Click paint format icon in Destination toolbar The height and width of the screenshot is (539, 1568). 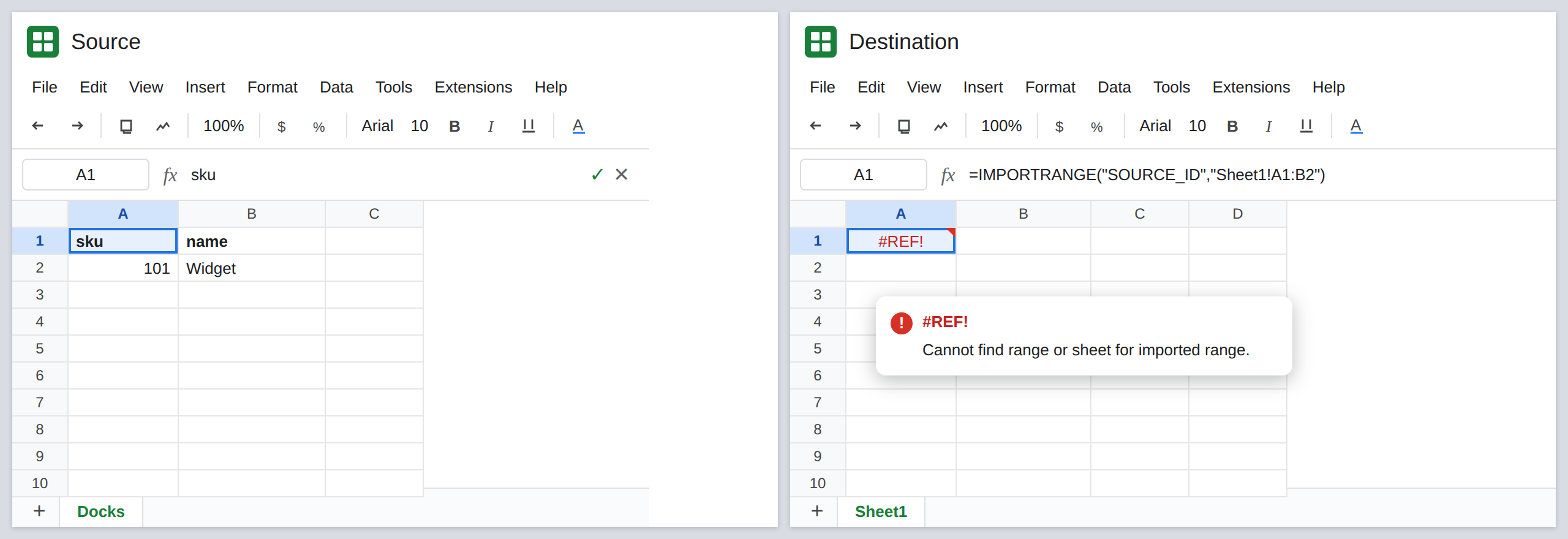(x=941, y=126)
